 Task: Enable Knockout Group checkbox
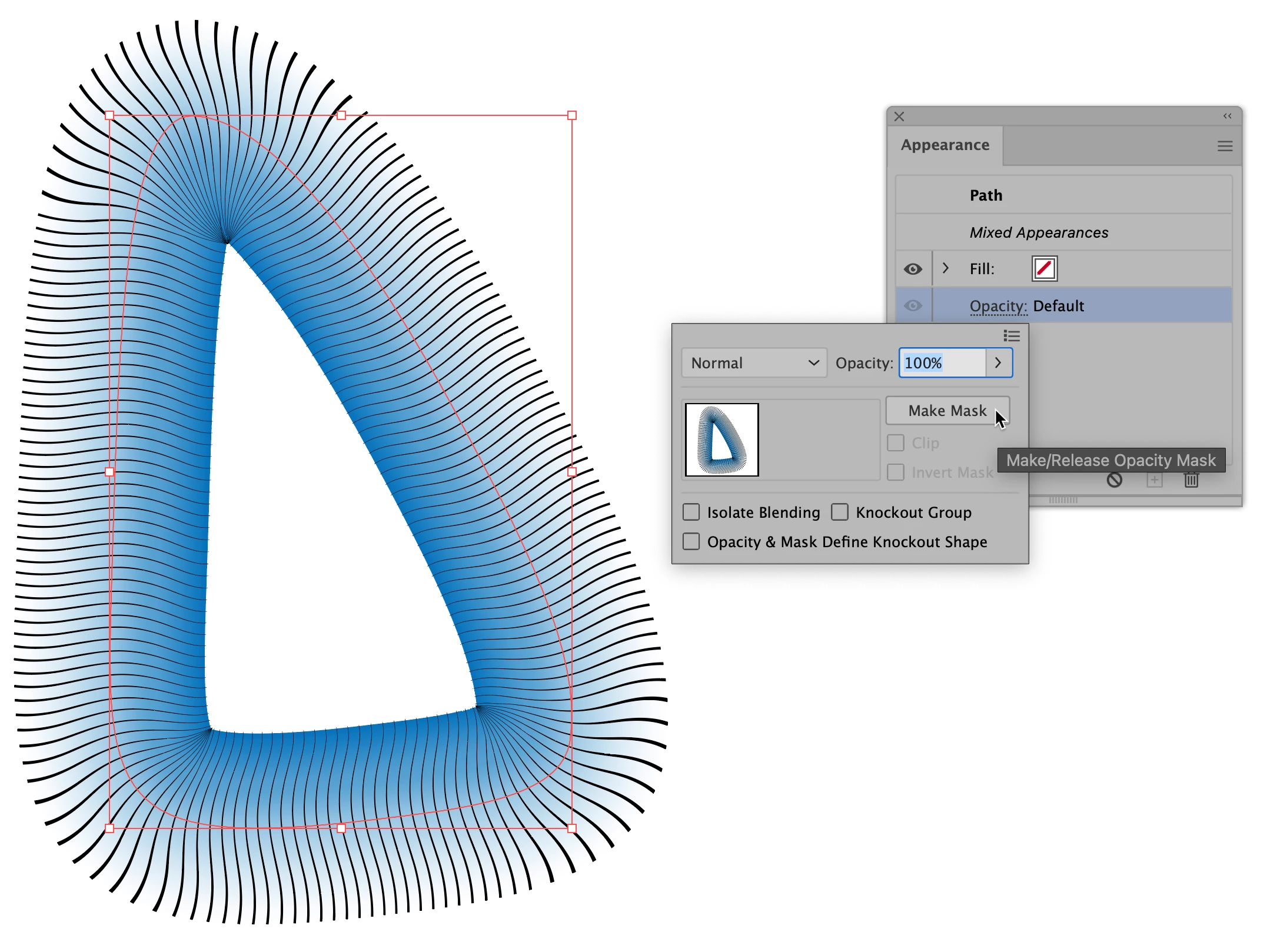(840, 512)
